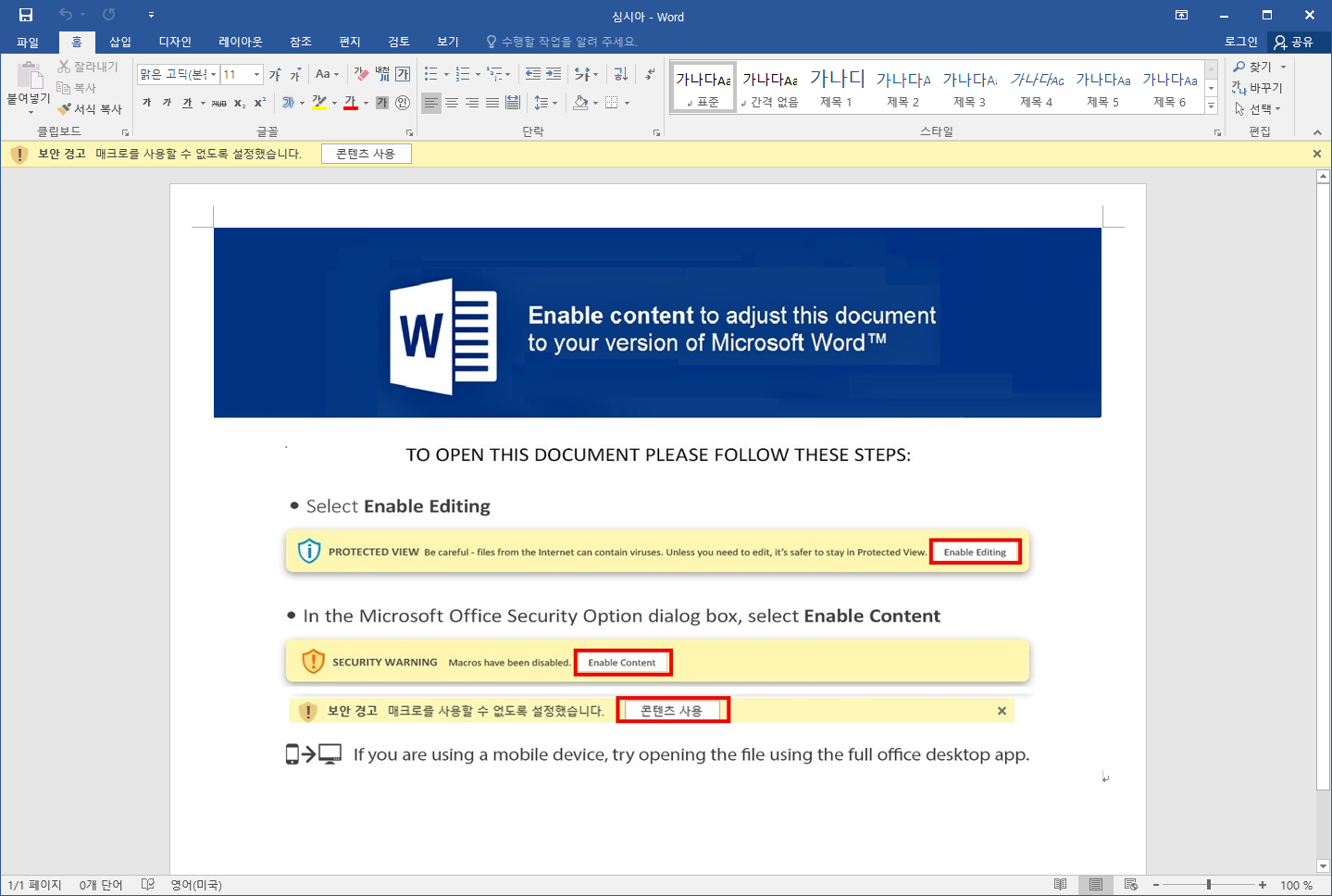Click the 콘텐츠 사용 button in the warning bar

[366, 154]
